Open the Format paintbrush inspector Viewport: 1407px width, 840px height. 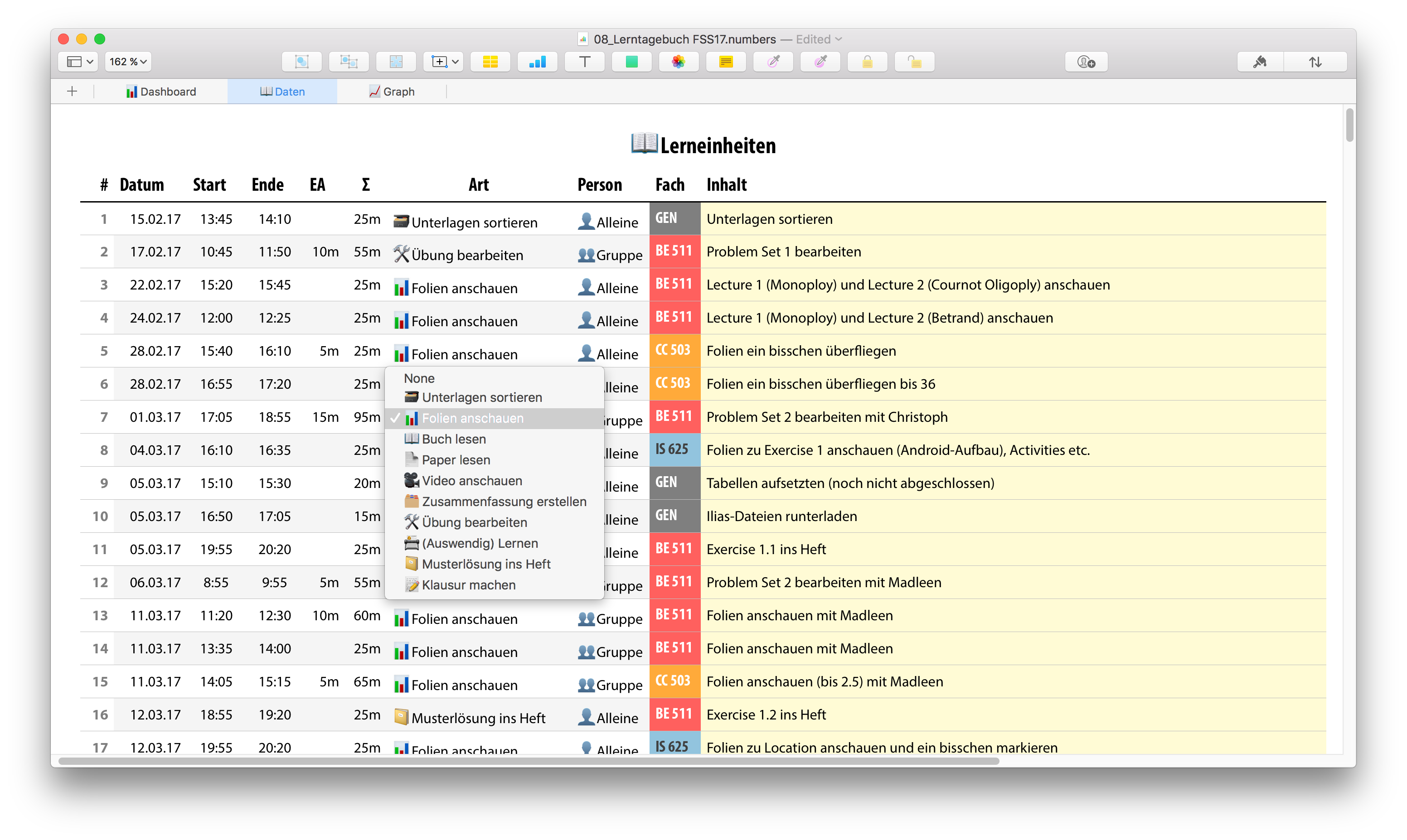pyautogui.click(x=1260, y=62)
